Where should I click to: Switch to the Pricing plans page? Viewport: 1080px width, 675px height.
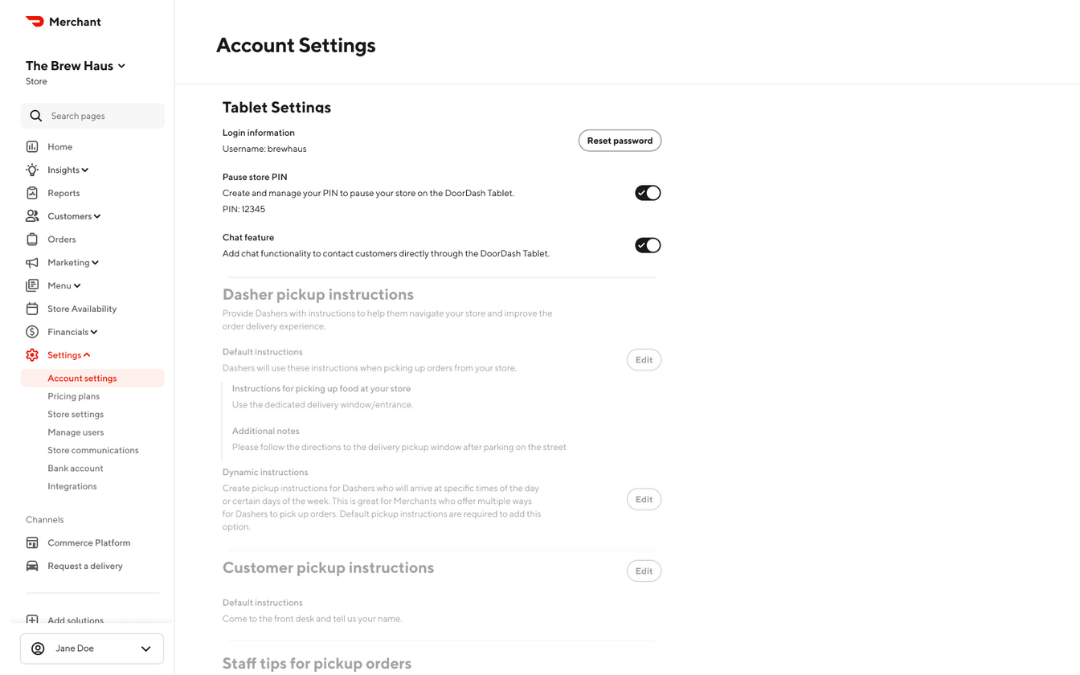point(76,395)
